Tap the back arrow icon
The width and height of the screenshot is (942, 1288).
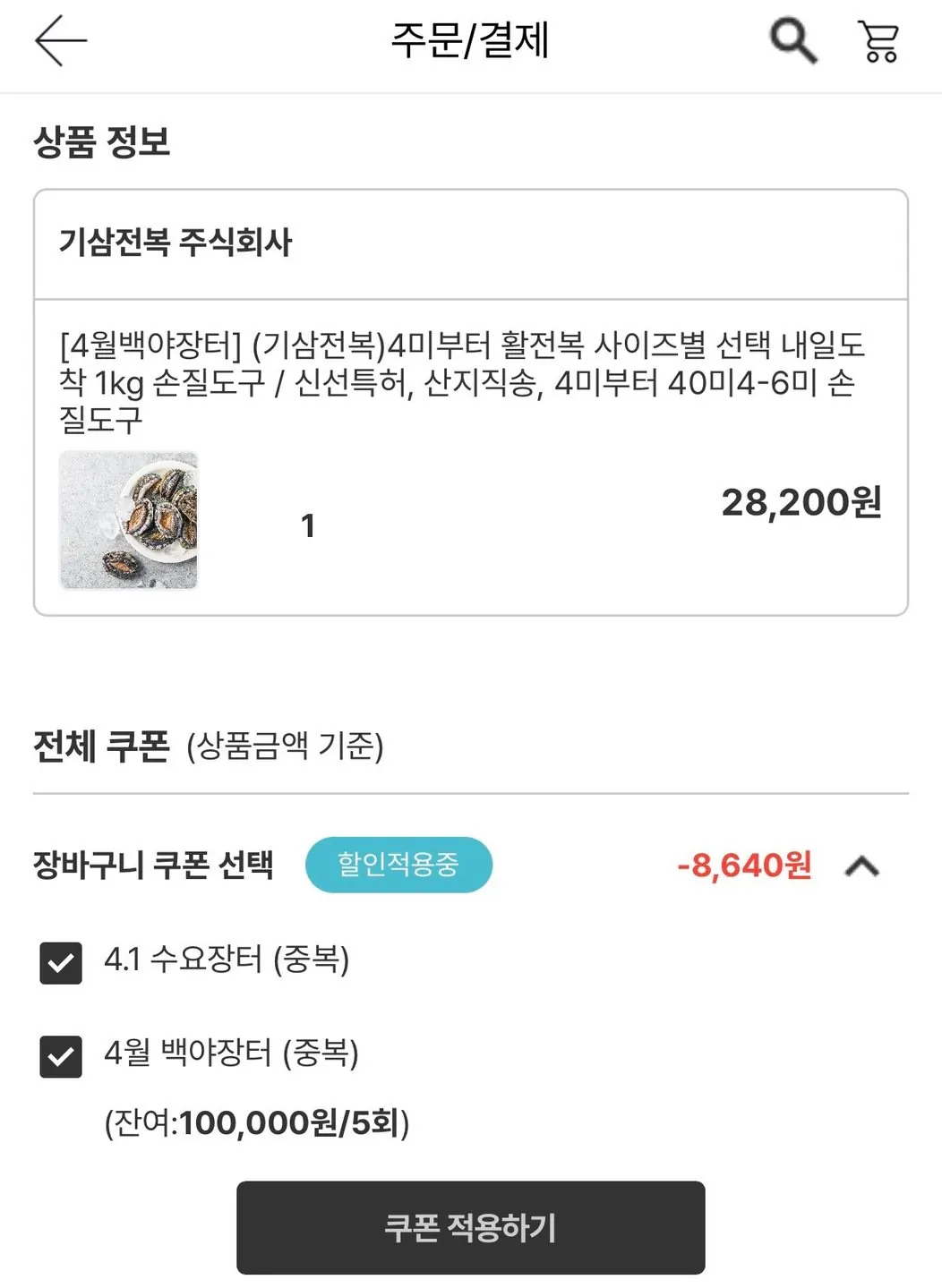pyautogui.click(x=61, y=40)
